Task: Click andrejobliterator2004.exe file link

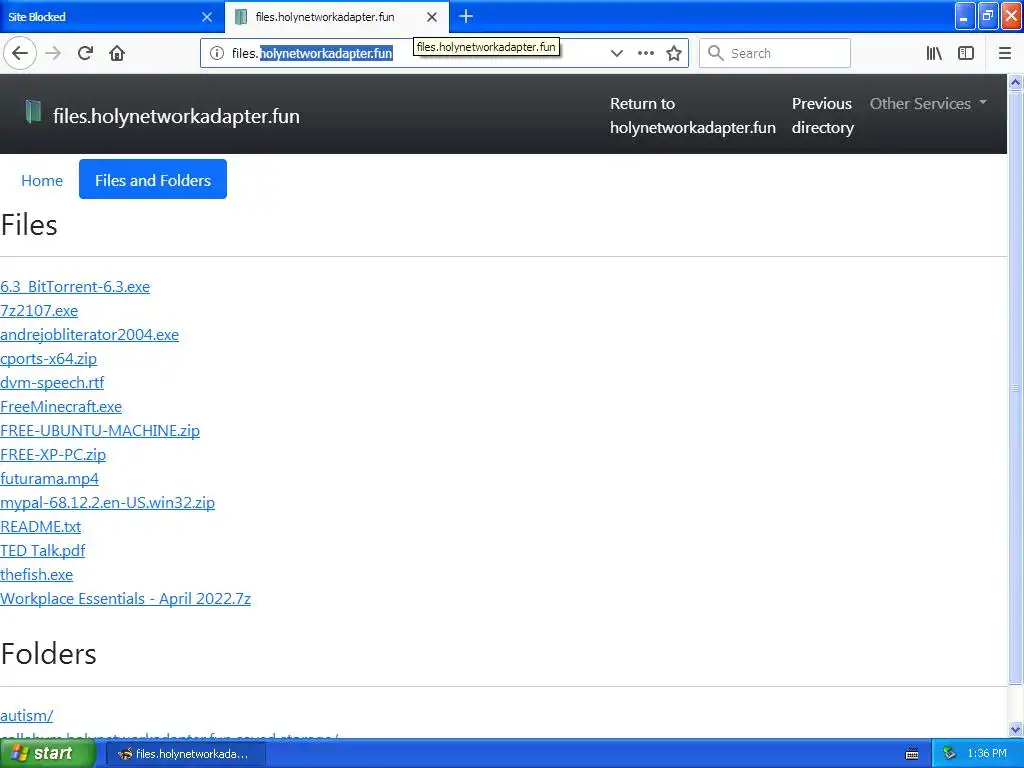Action: [89, 334]
